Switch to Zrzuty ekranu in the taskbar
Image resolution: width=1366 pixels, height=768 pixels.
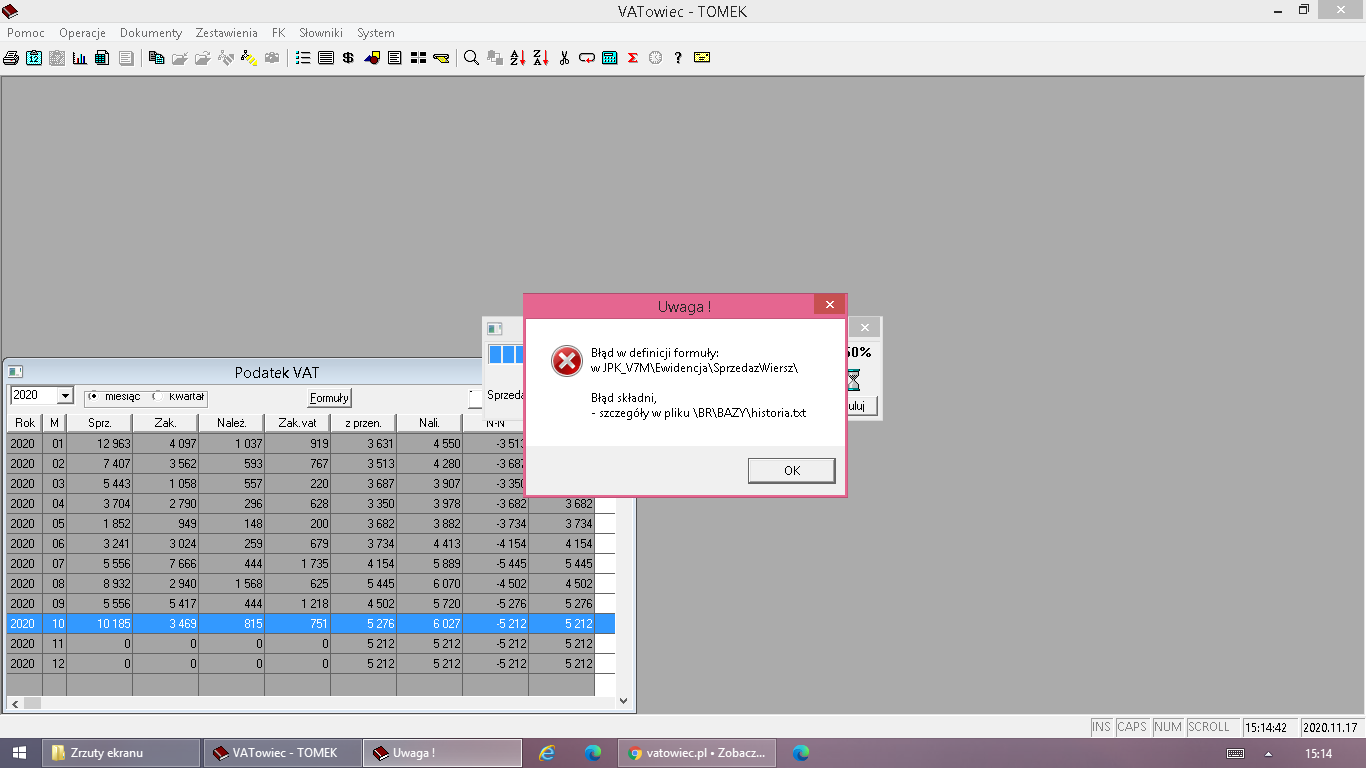120,753
